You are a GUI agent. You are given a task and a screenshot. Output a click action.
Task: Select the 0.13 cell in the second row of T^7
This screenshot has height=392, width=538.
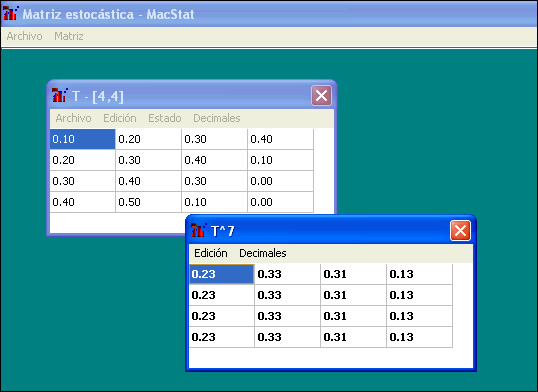420,295
